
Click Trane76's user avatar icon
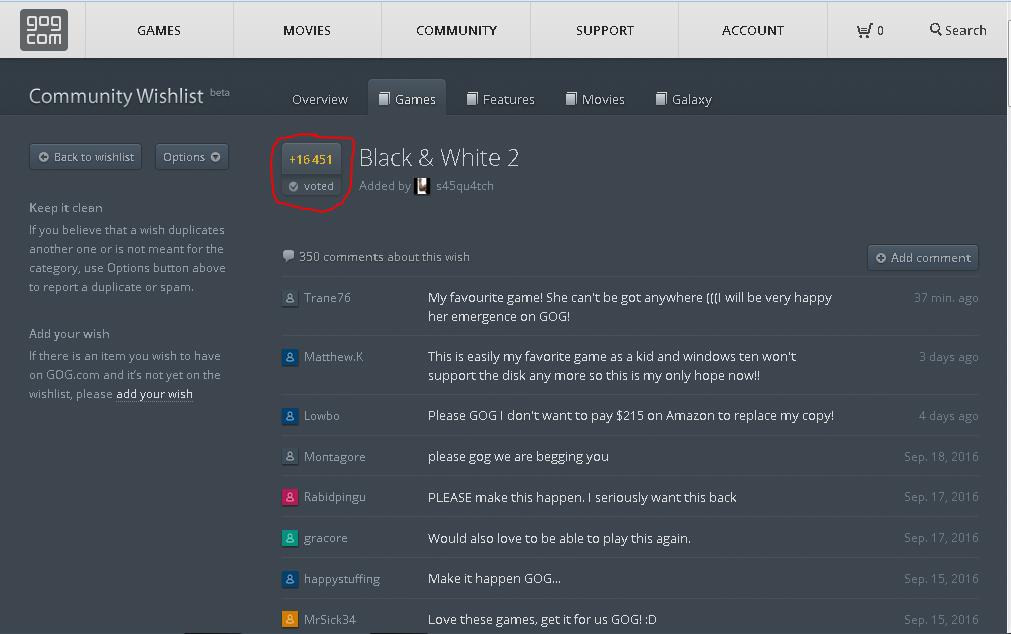coord(290,298)
